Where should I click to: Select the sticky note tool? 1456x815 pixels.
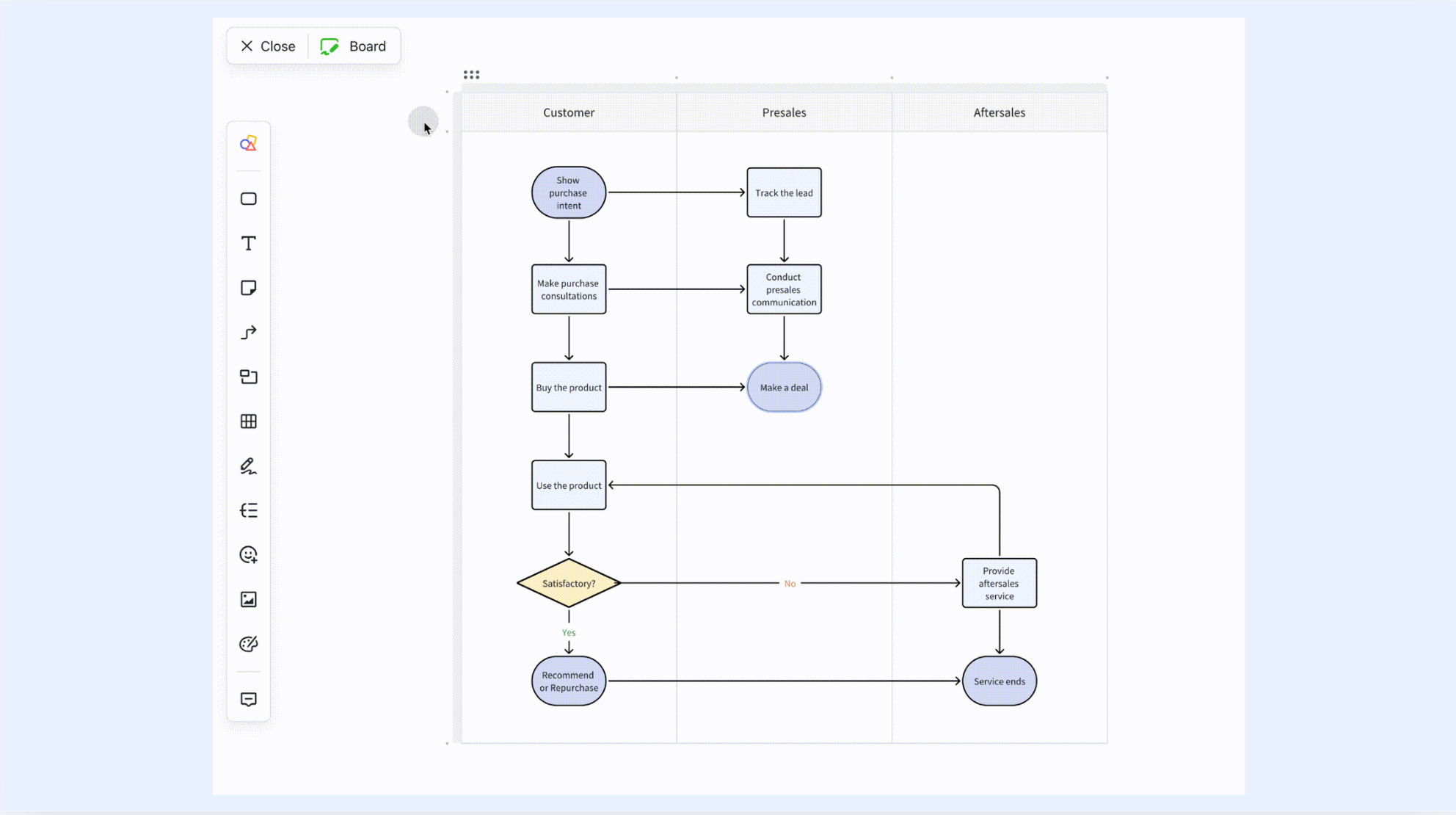pyautogui.click(x=248, y=288)
